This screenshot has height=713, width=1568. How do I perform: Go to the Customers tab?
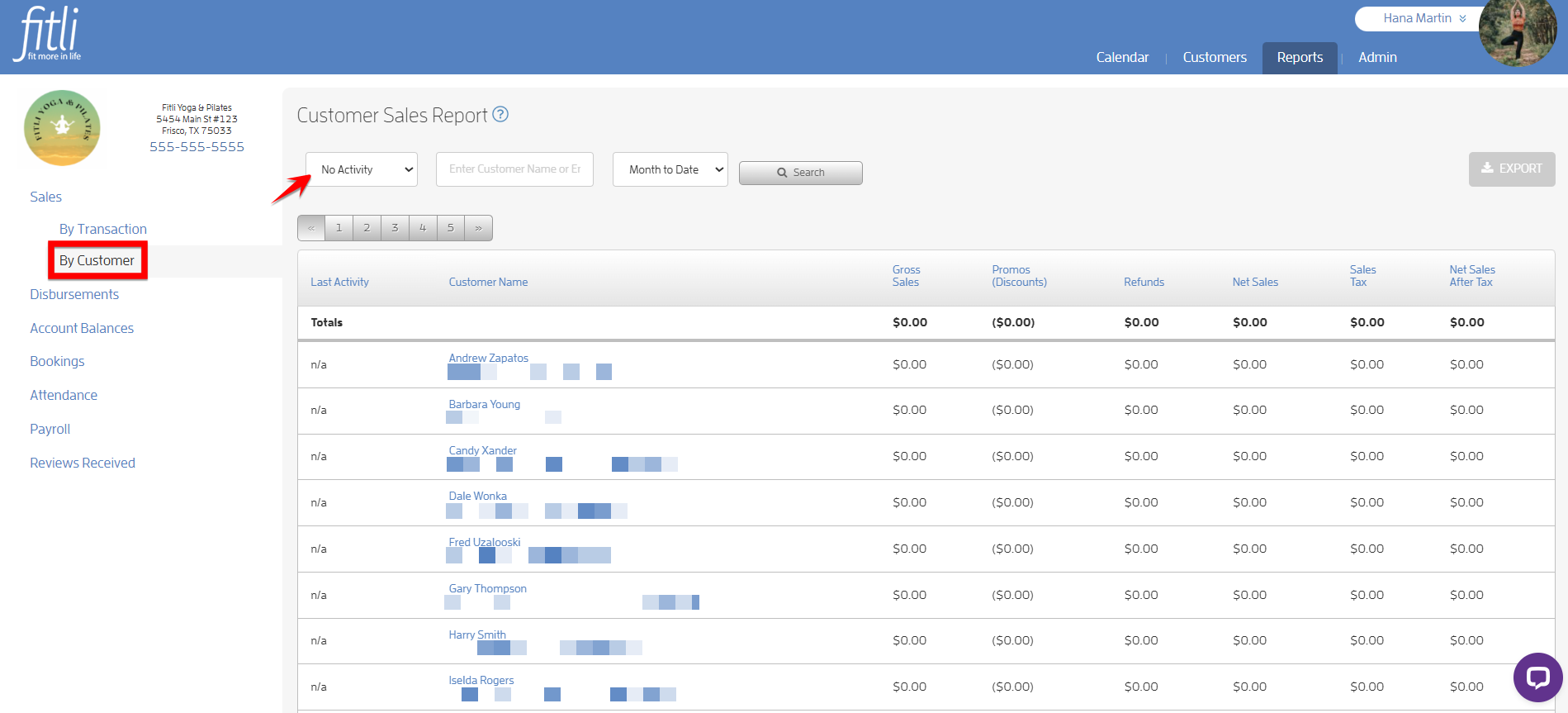click(x=1215, y=57)
